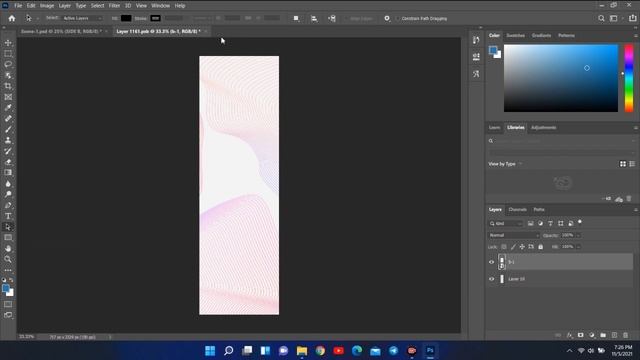Toggle the layer filter on/off switch

tap(580, 222)
